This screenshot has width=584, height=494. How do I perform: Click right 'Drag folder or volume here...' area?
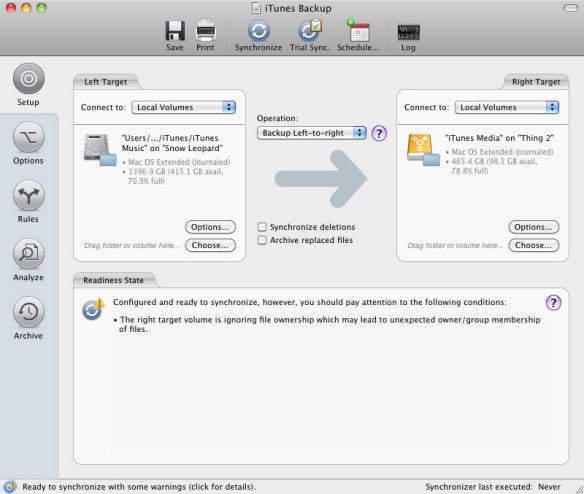455,246
